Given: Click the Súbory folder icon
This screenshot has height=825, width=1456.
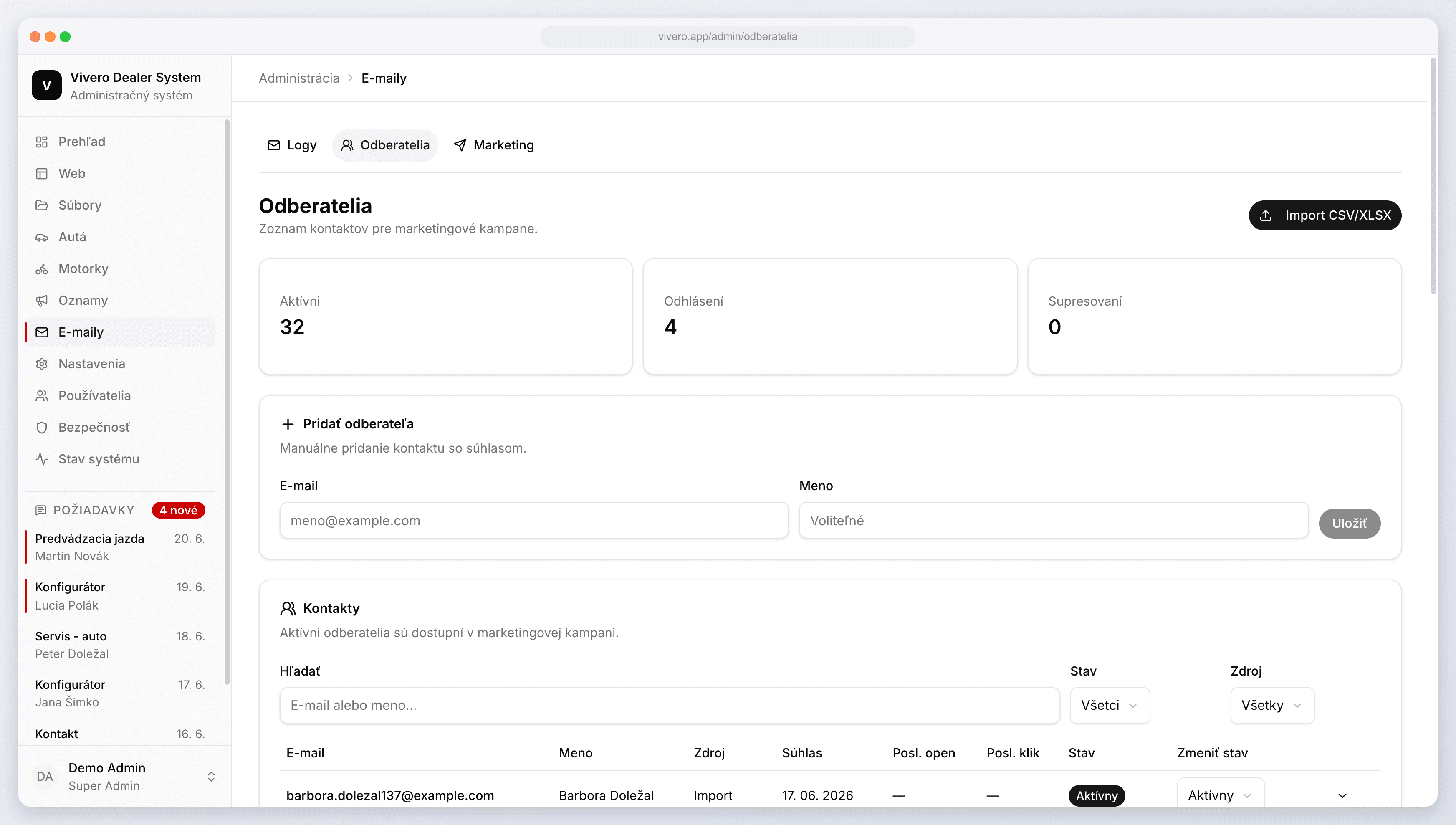Looking at the screenshot, I should [x=41, y=205].
